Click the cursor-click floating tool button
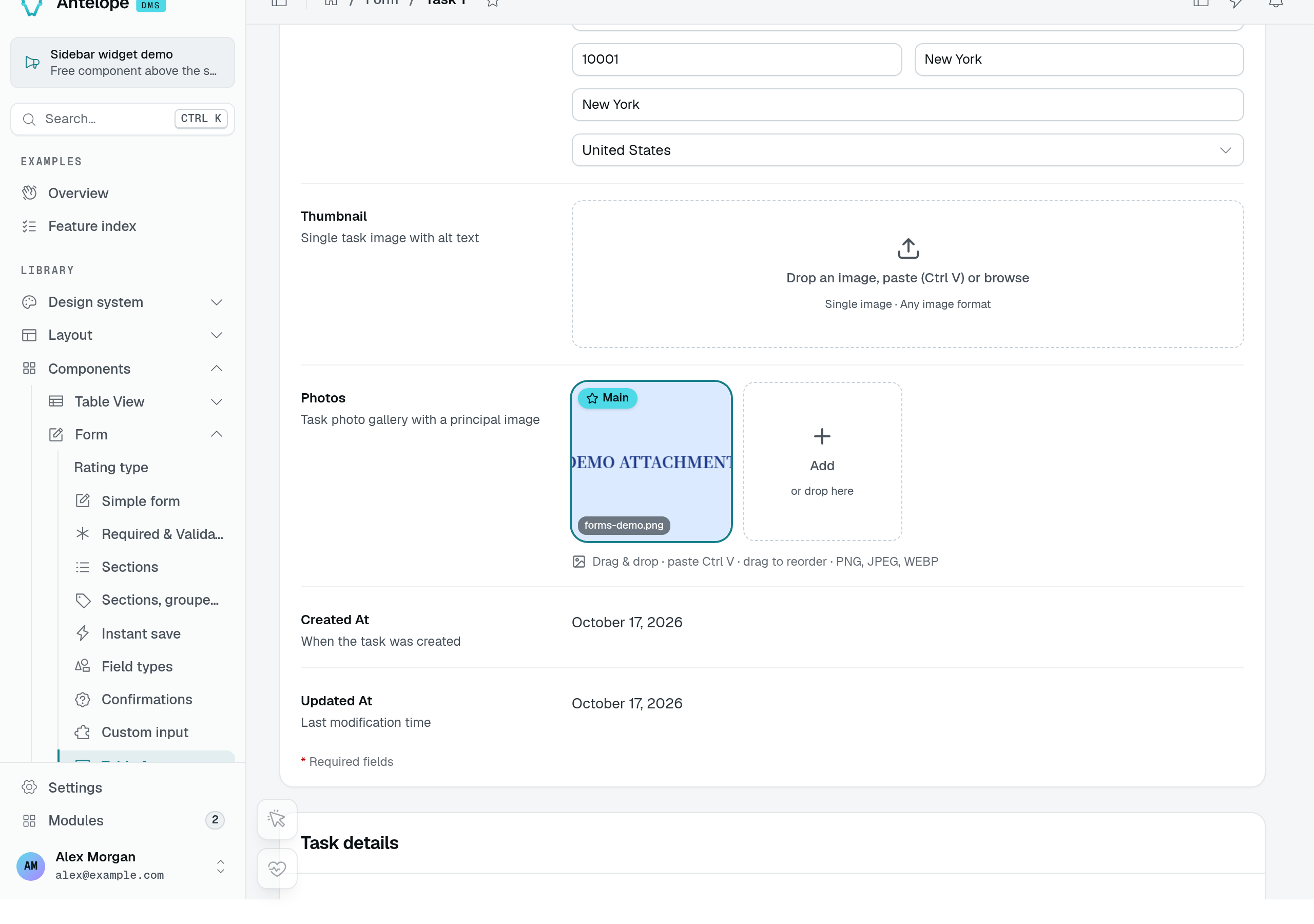 (277, 819)
